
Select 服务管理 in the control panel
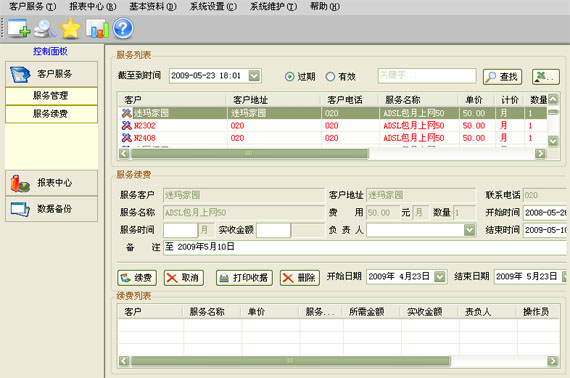pos(51,96)
